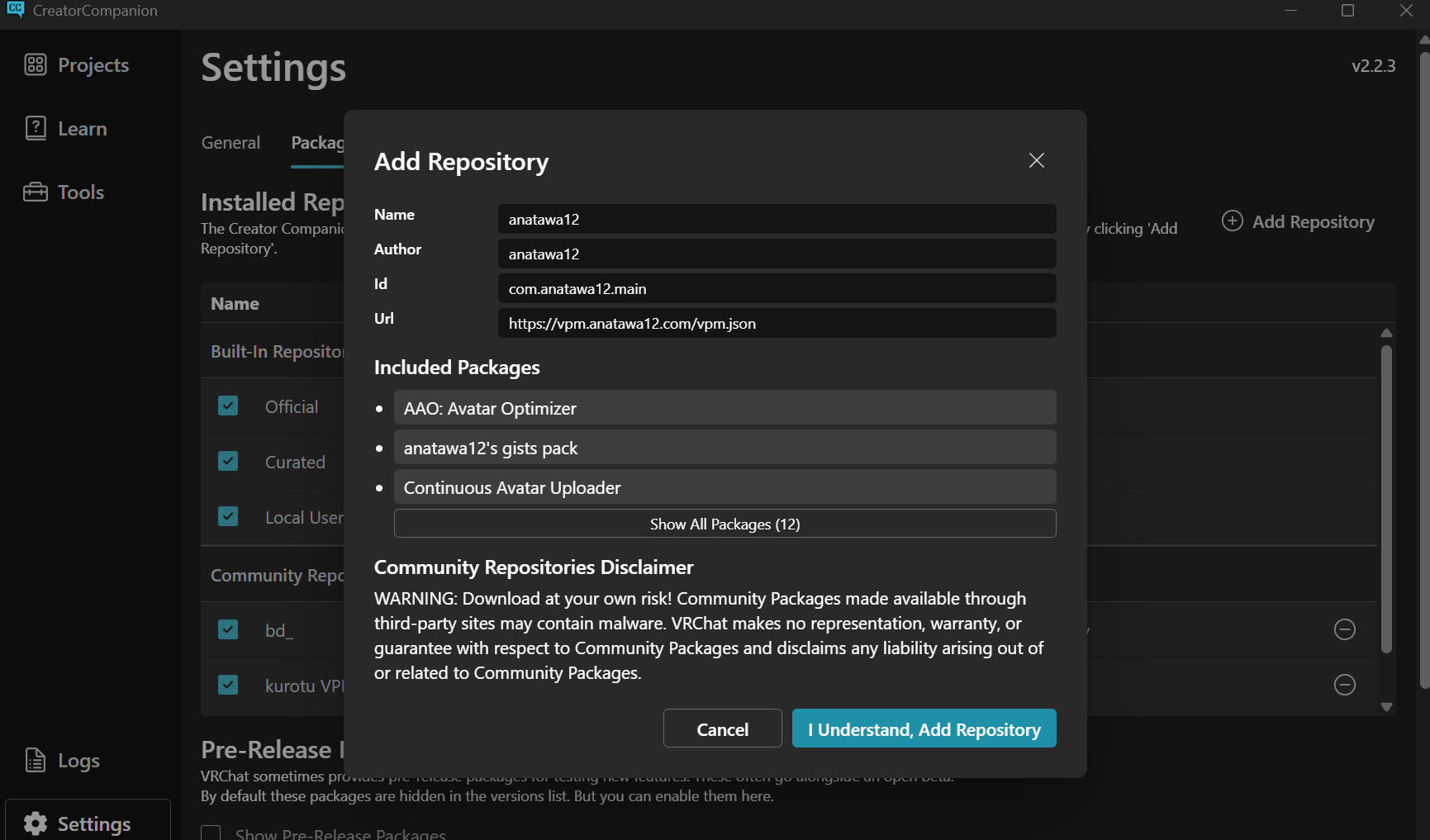Toggle the Curated repository checkbox
Viewport: 1430px width, 840px height.
tap(228, 461)
